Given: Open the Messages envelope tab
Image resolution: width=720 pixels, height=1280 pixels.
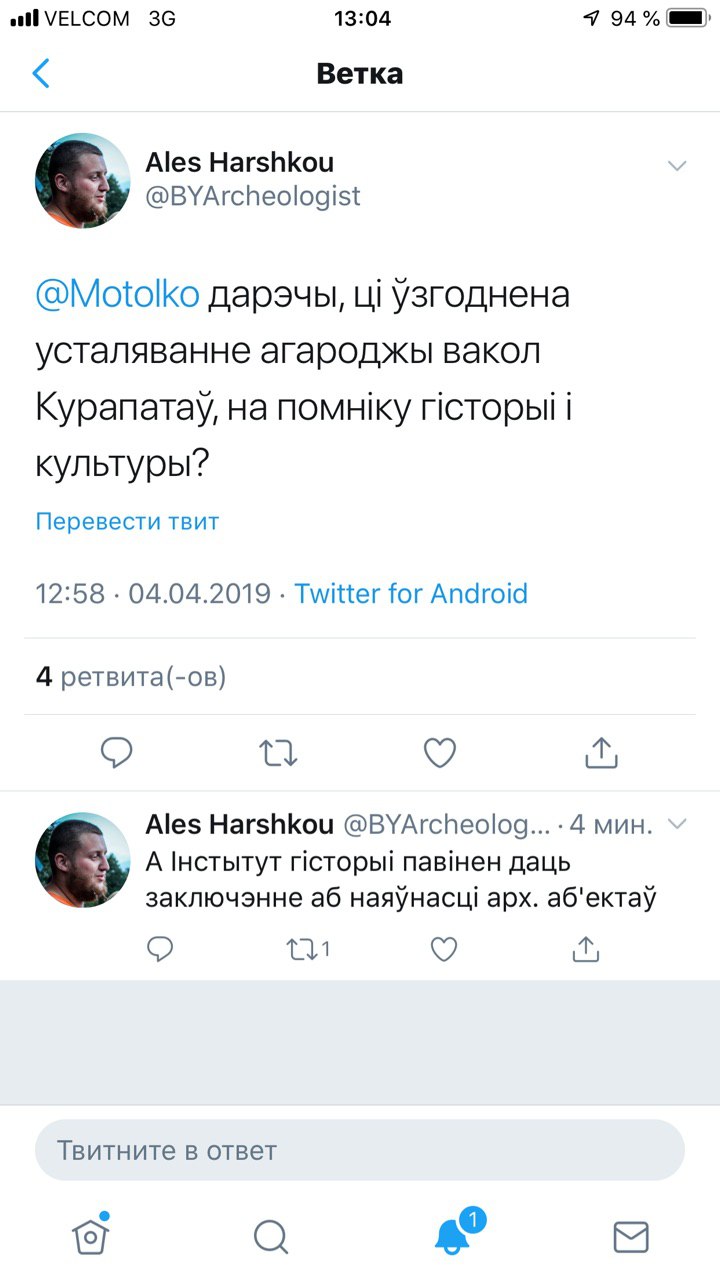Looking at the screenshot, I should pos(630,1236).
